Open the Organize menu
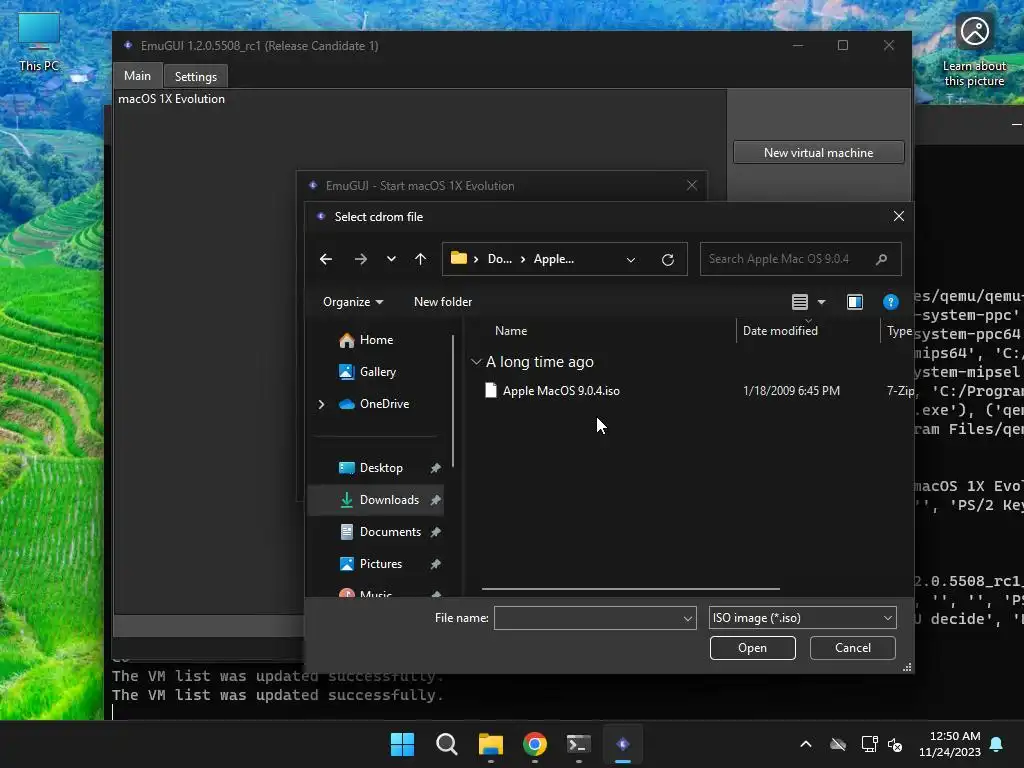The height and width of the screenshot is (768, 1024). (x=353, y=302)
